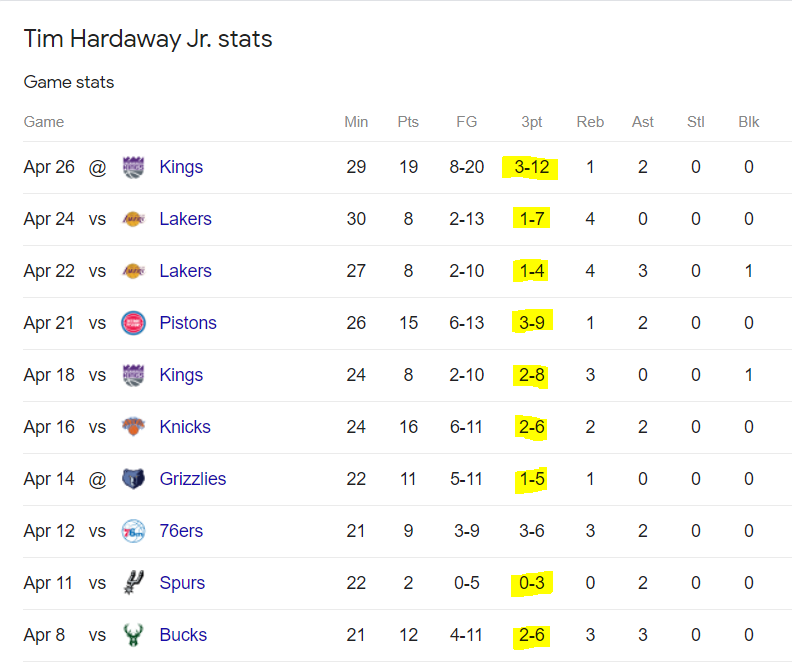
Task: Open the Pistons team link
Action: [188, 323]
